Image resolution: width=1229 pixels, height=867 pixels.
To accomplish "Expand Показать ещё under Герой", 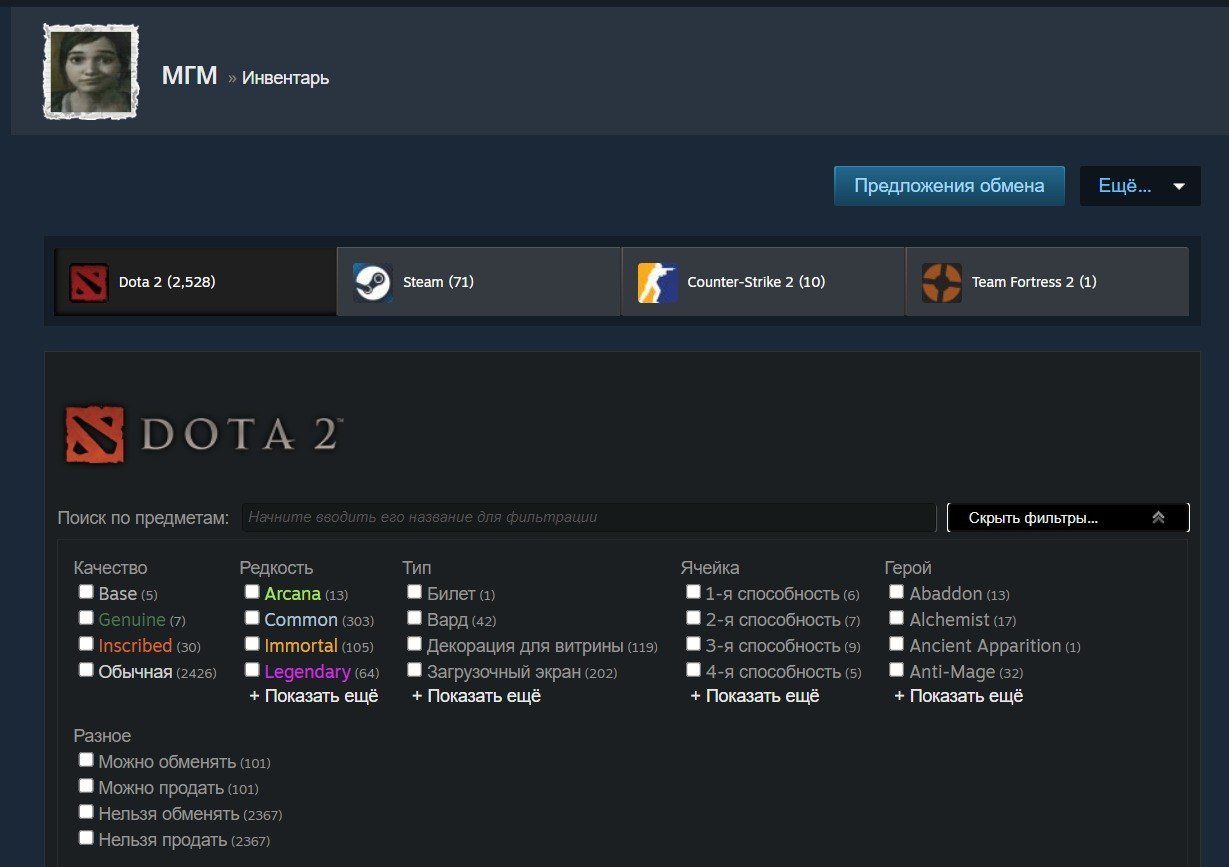I will 959,696.
